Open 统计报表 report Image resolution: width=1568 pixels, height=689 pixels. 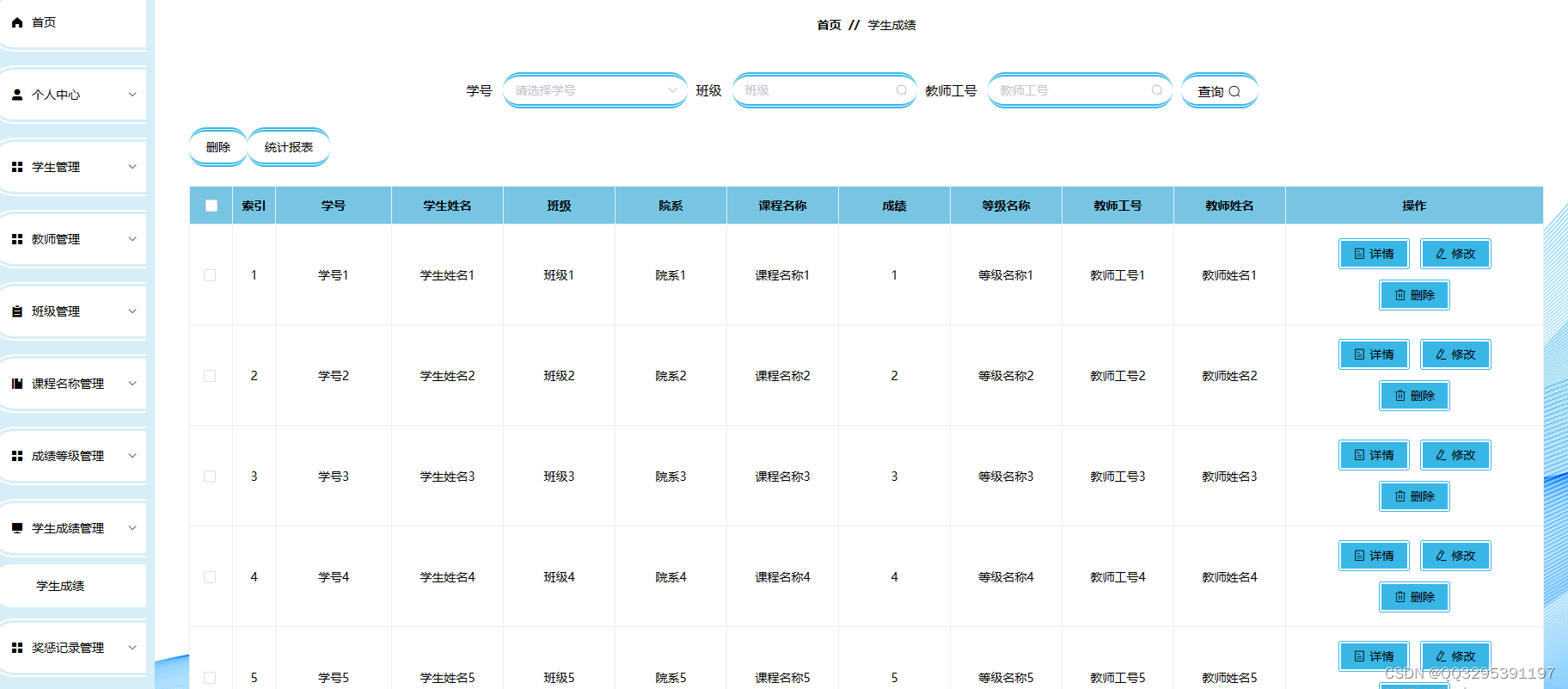(x=289, y=147)
